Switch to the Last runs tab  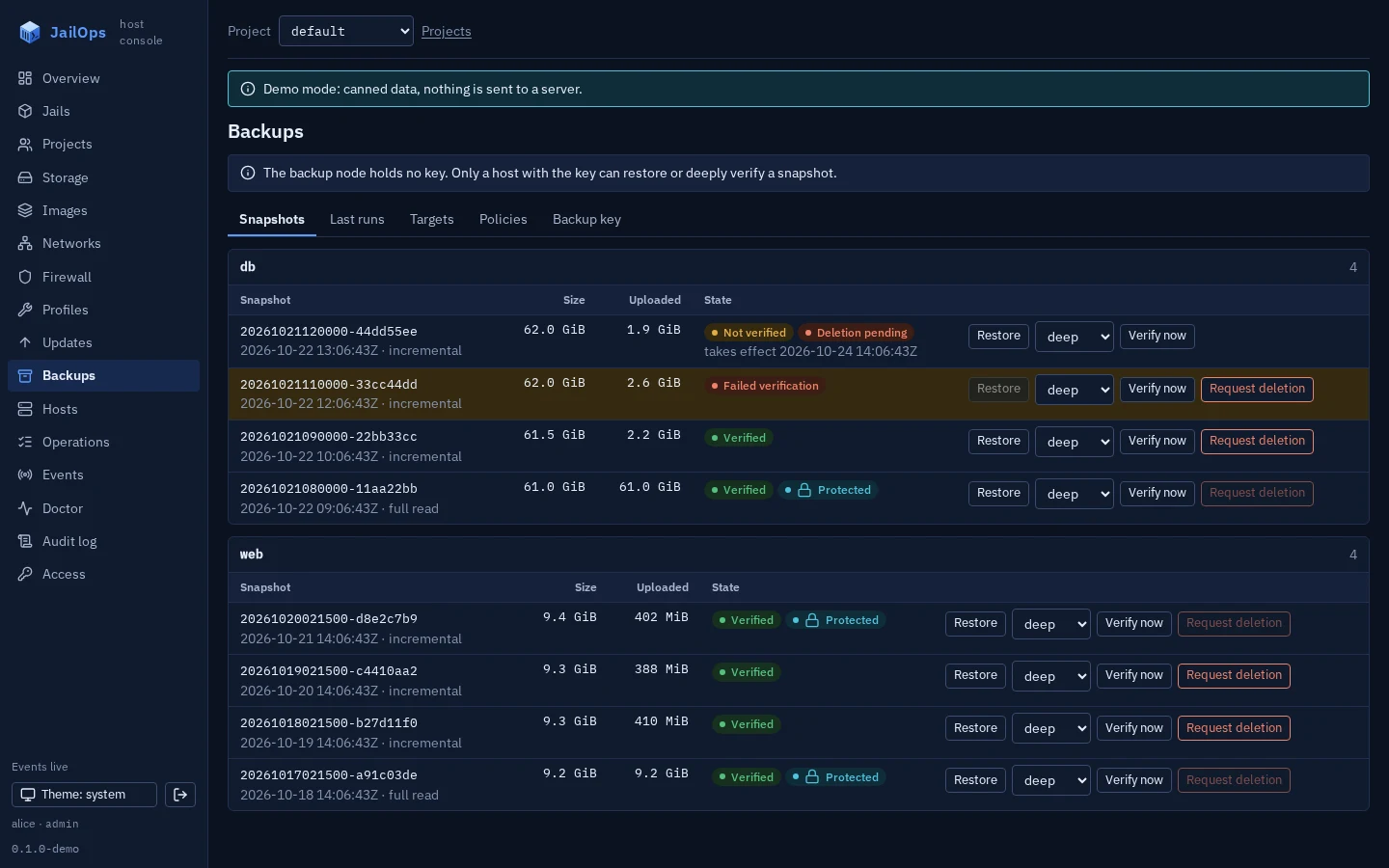click(357, 220)
